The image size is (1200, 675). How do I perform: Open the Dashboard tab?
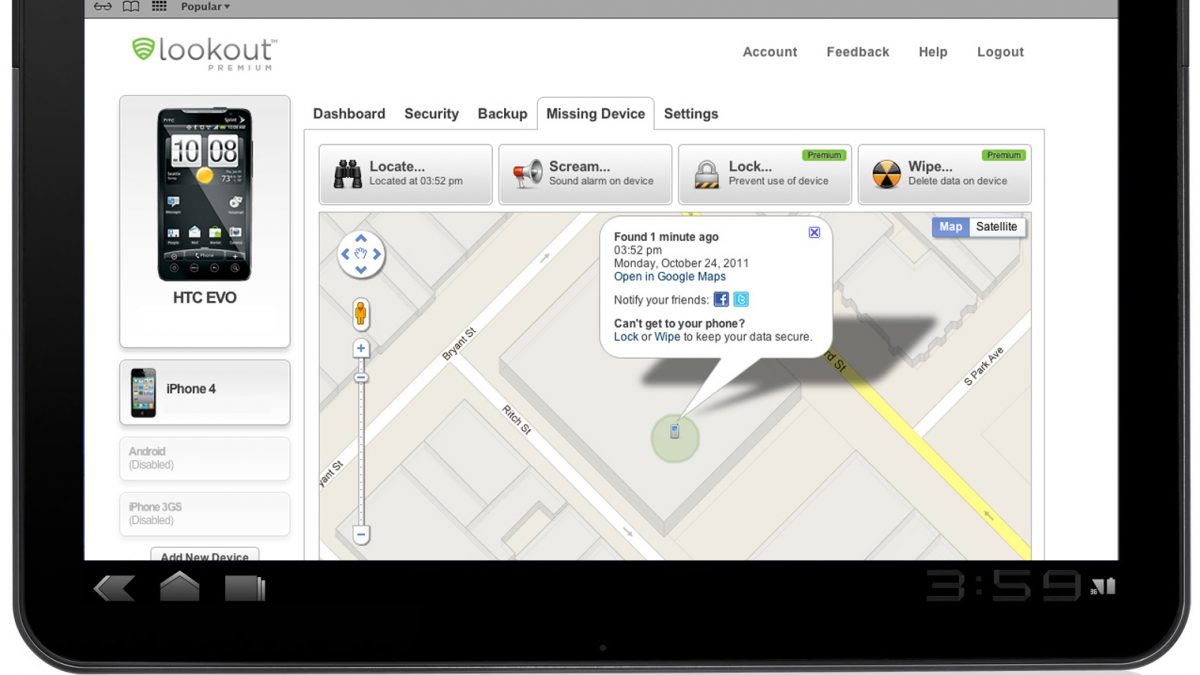349,114
